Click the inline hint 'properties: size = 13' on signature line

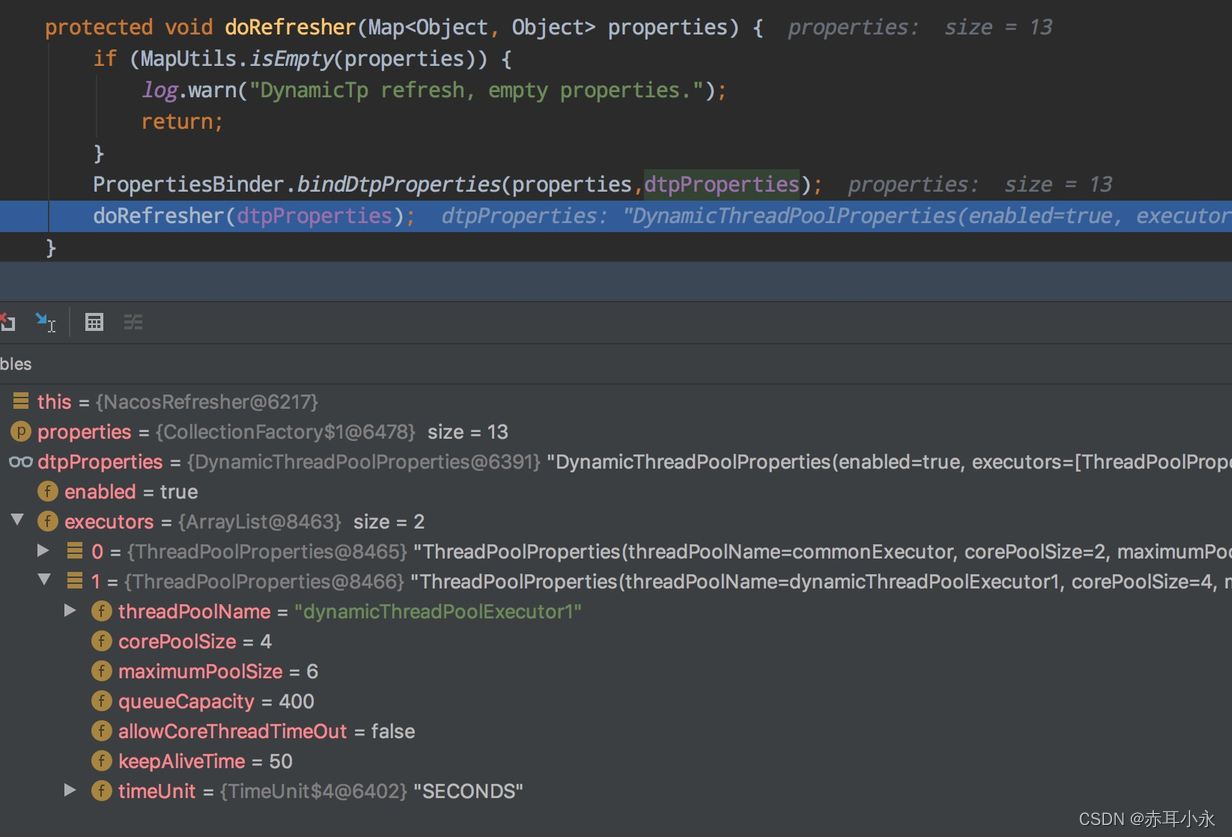pyautogui.click(x=920, y=27)
